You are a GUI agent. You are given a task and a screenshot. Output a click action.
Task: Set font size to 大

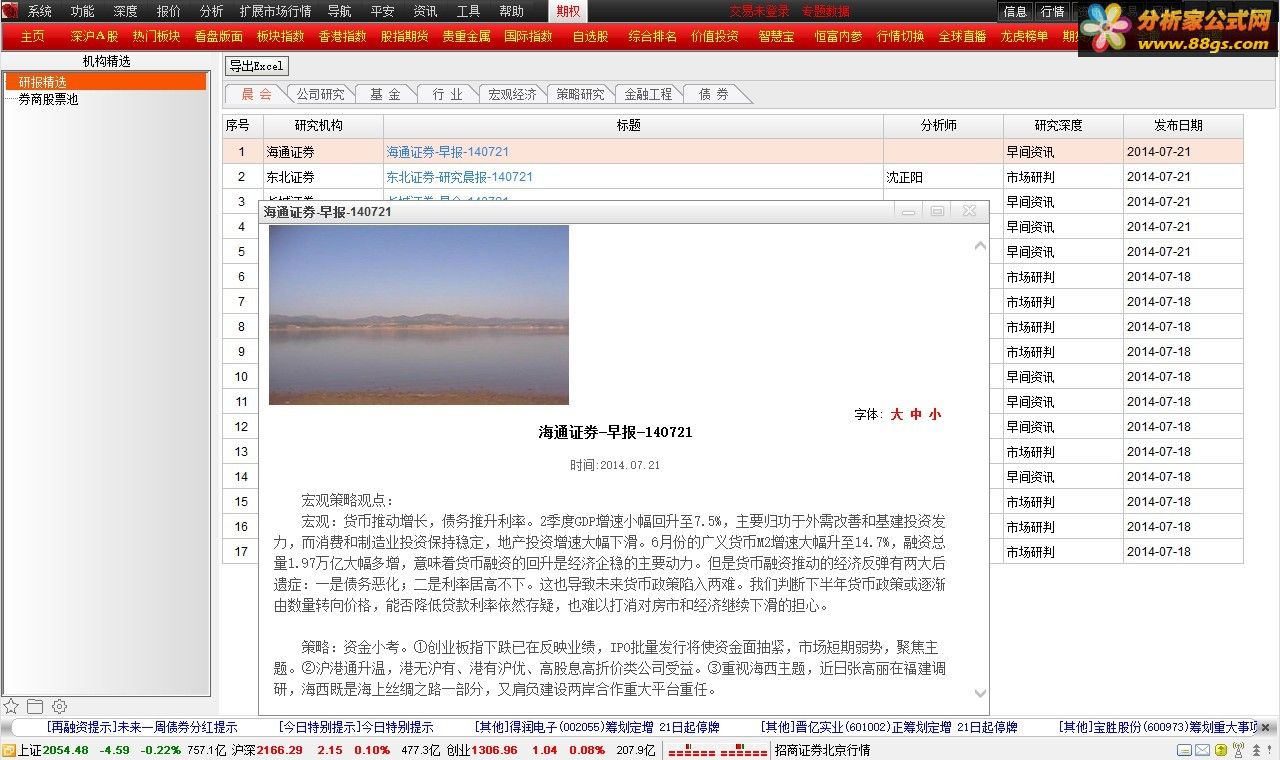point(897,414)
